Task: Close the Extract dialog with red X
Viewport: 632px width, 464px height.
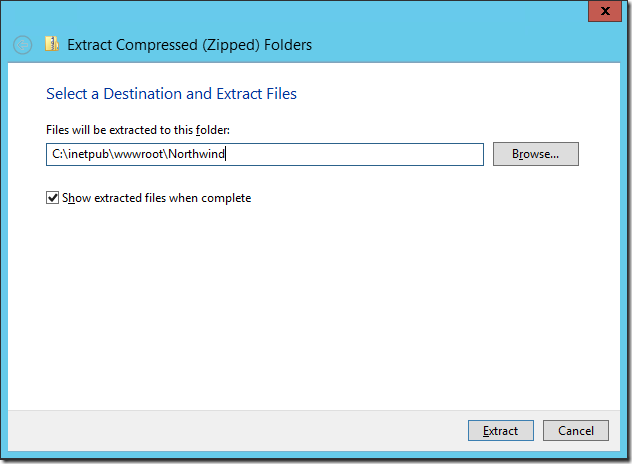Action: coord(604,10)
